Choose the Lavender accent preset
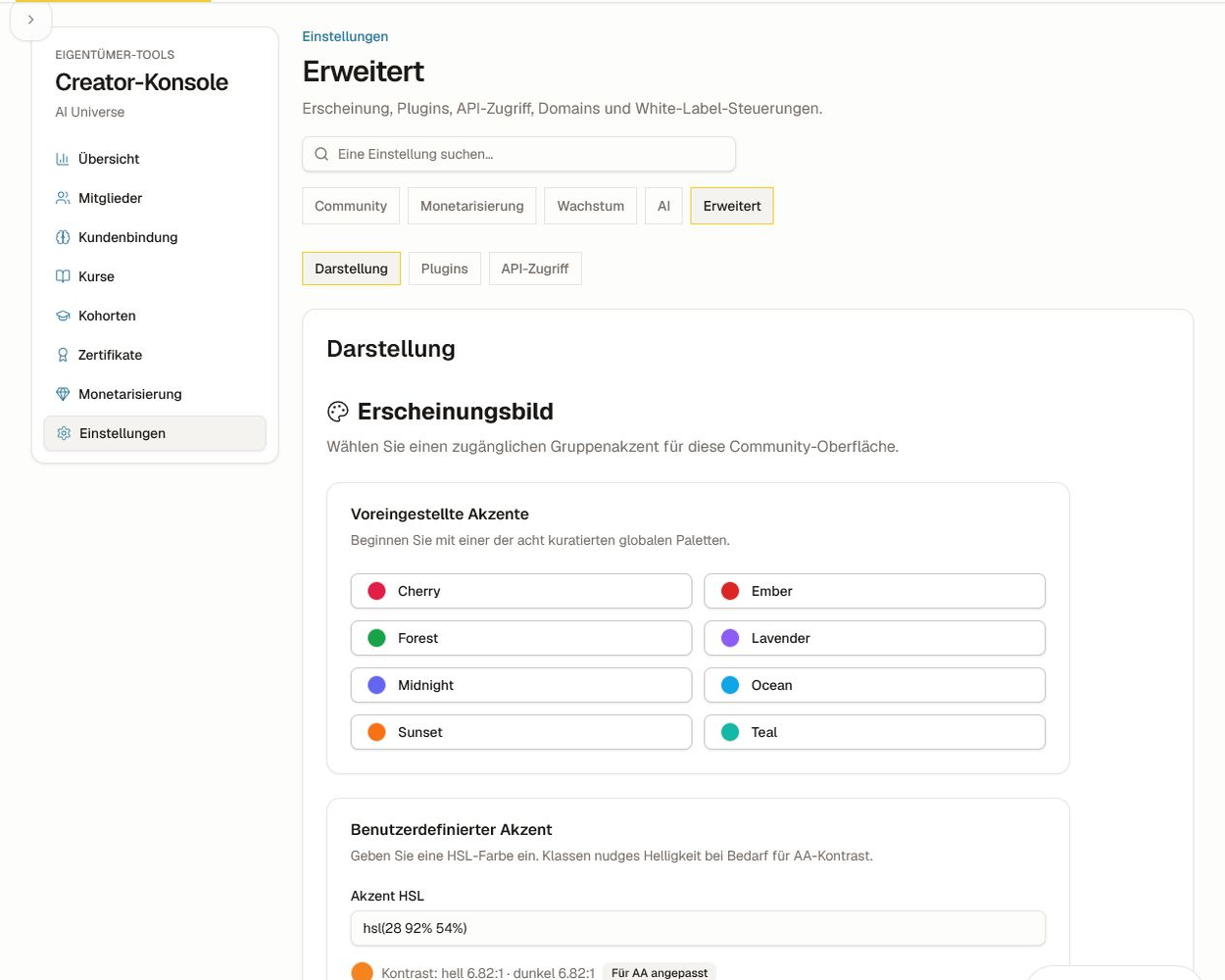1225x980 pixels. point(875,638)
